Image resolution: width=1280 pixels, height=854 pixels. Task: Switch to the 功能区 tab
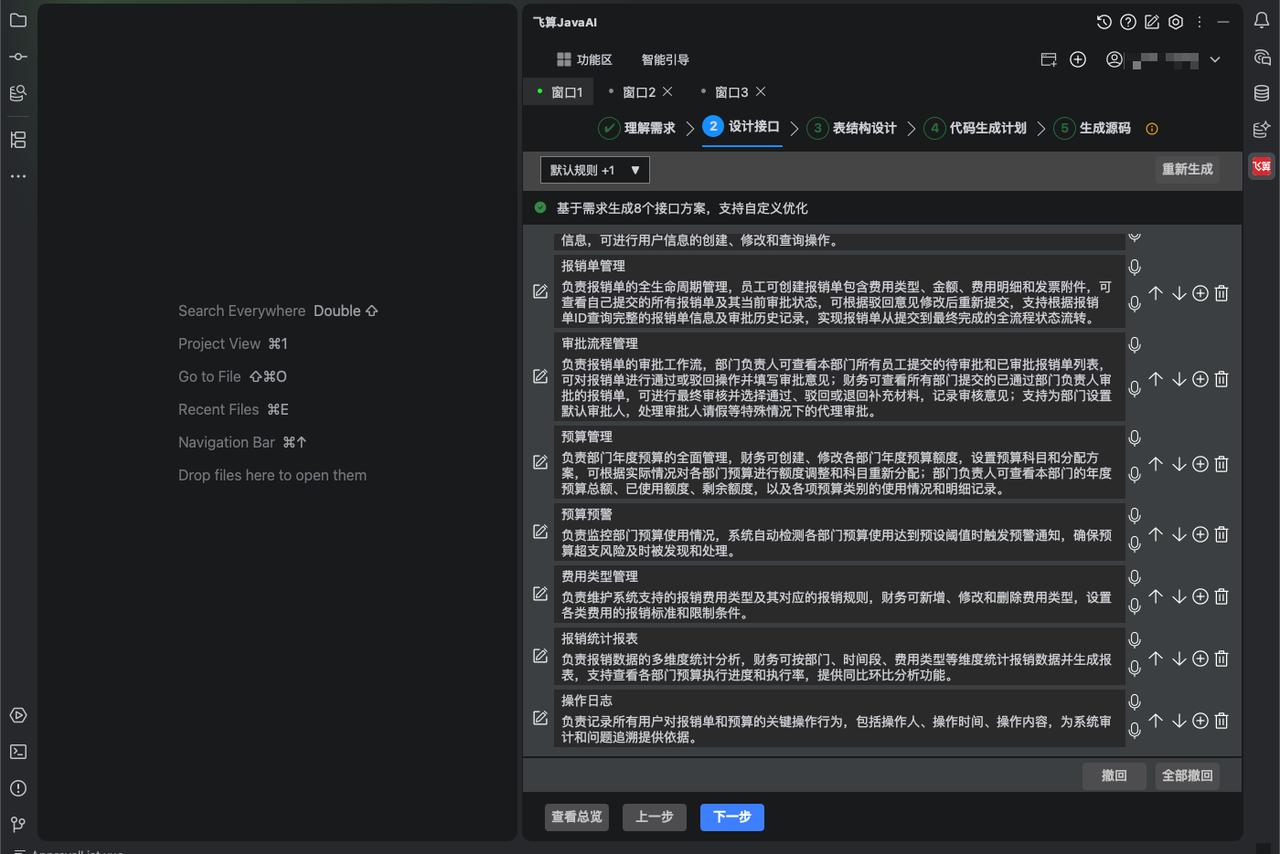tap(584, 60)
